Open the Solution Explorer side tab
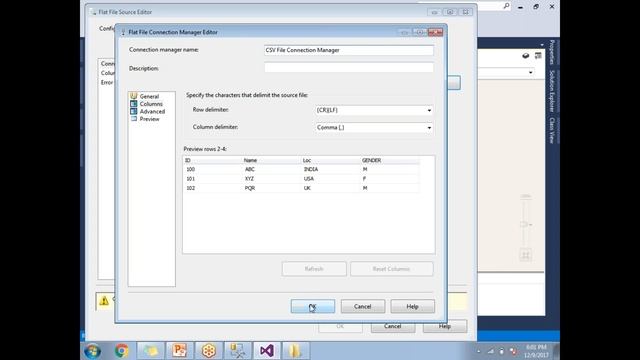640x360 pixels. [x=552, y=91]
